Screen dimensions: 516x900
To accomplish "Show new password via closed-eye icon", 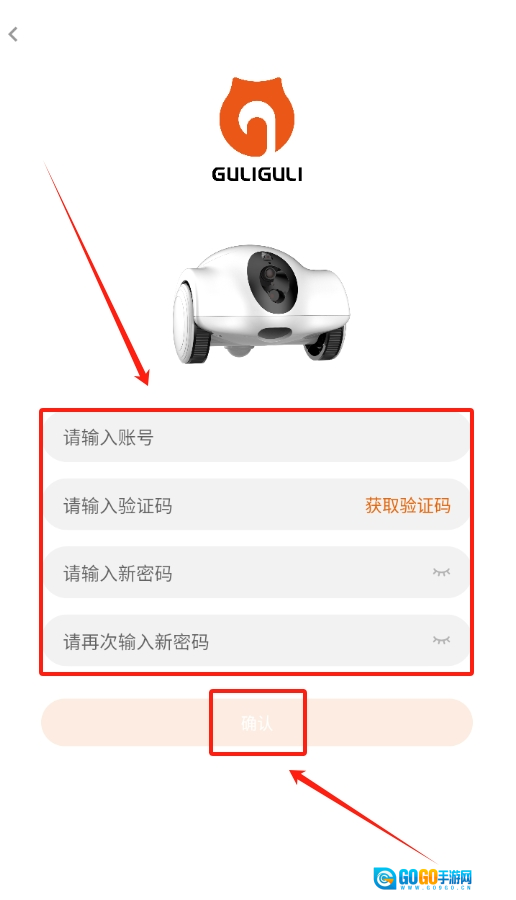I will [441, 572].
